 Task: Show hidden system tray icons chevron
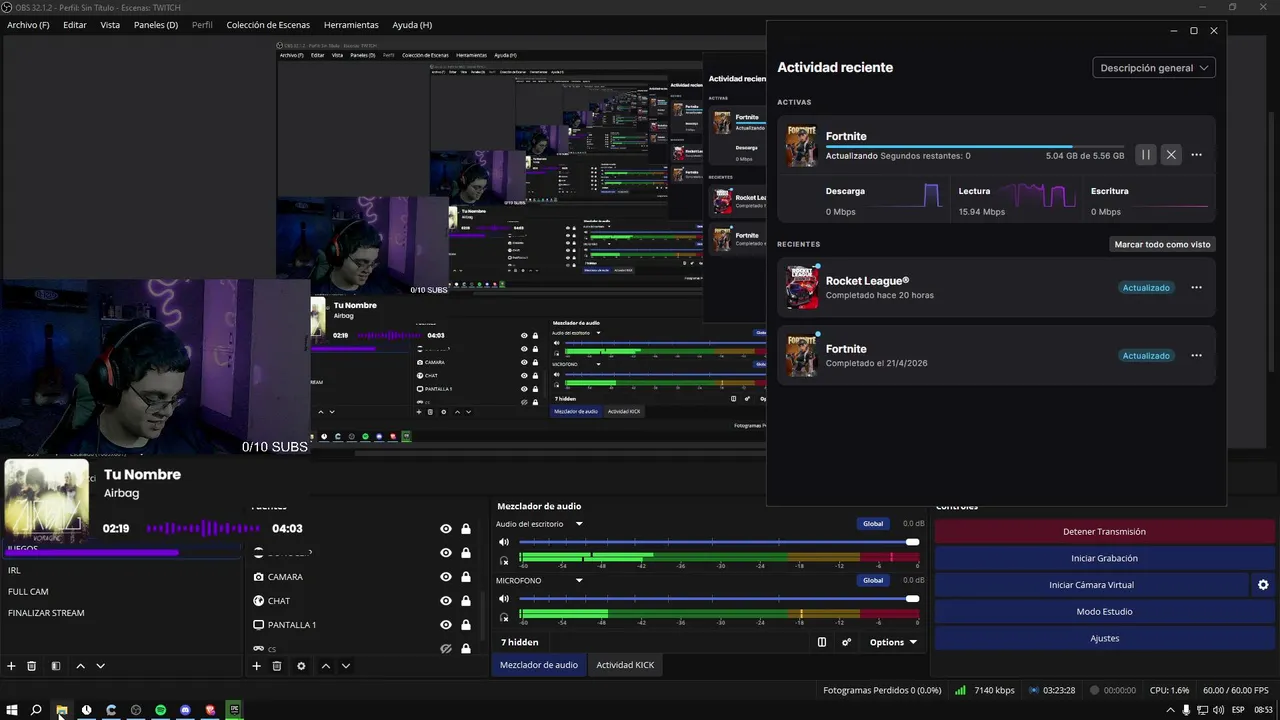point(1169,710)
